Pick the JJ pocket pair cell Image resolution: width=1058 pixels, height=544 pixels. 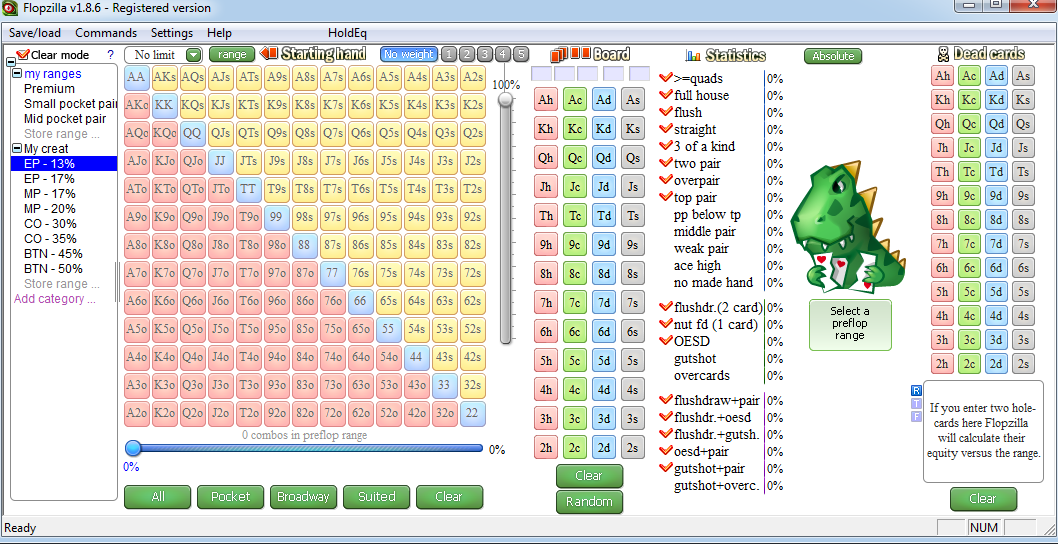221,161
